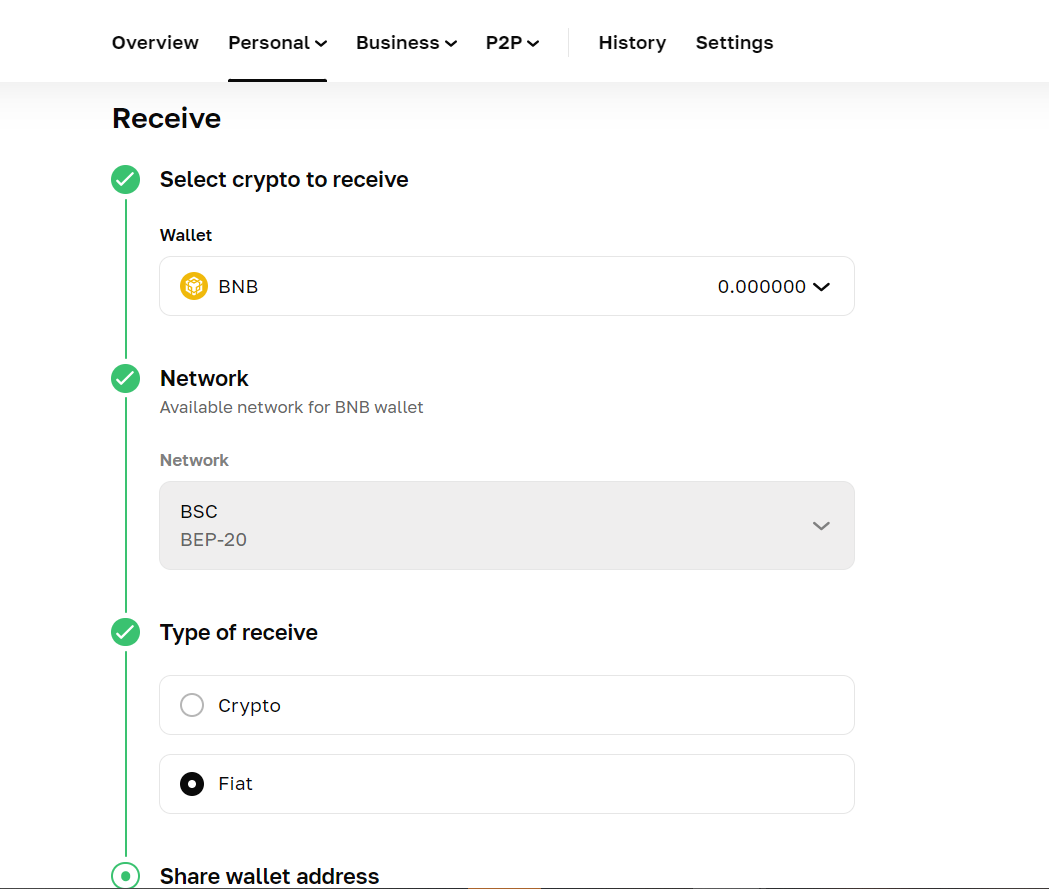Click the green checkmark beside Select crypto
Screen dimensions: 1049x889
(x=125, y=180)
